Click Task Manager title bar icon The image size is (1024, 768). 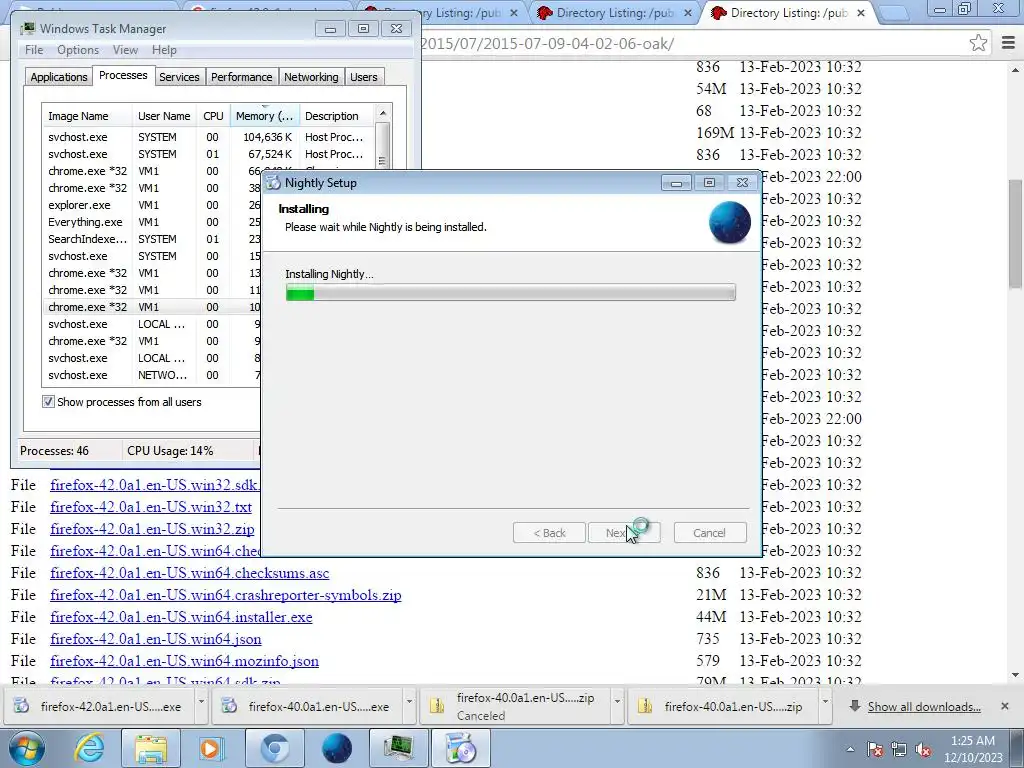point(27,28)
